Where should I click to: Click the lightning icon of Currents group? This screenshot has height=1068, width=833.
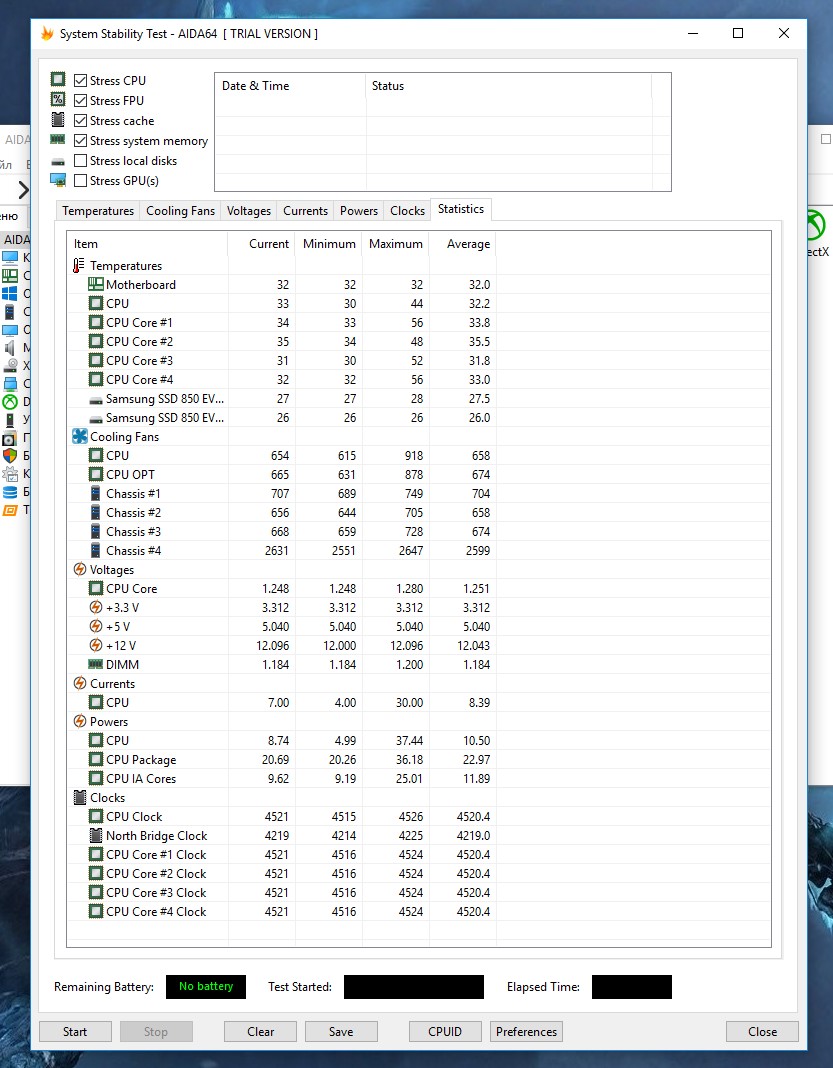[x=80, y=683]
